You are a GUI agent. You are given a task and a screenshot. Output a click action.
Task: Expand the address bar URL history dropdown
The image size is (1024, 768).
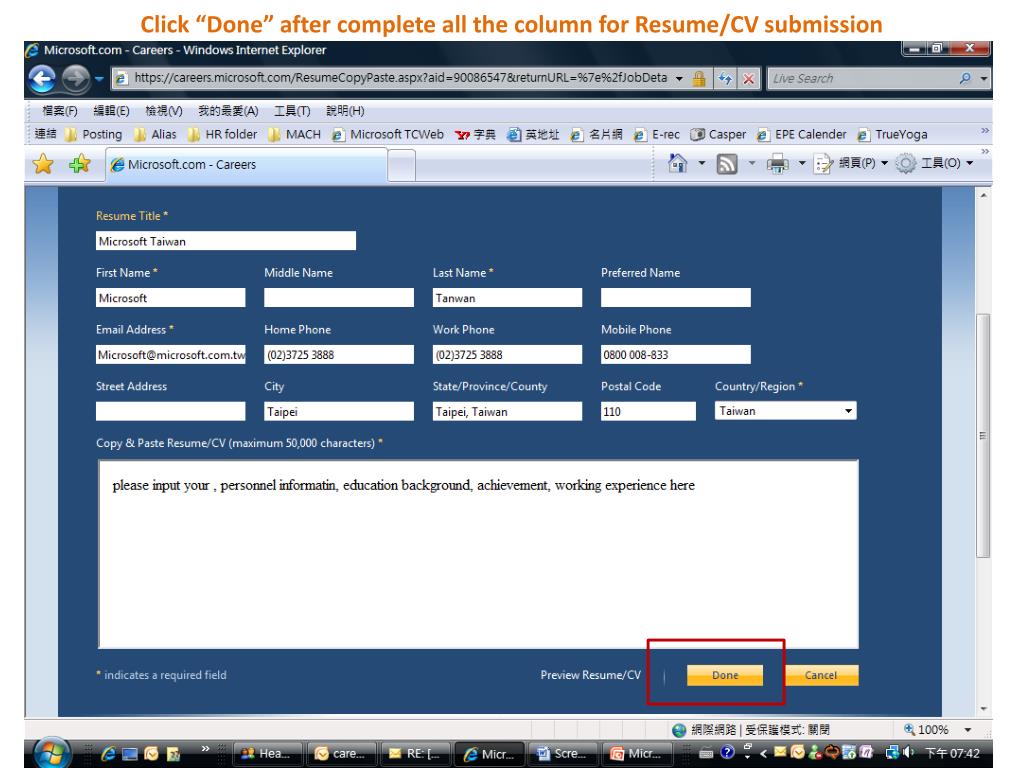click(x=679, y=78)
